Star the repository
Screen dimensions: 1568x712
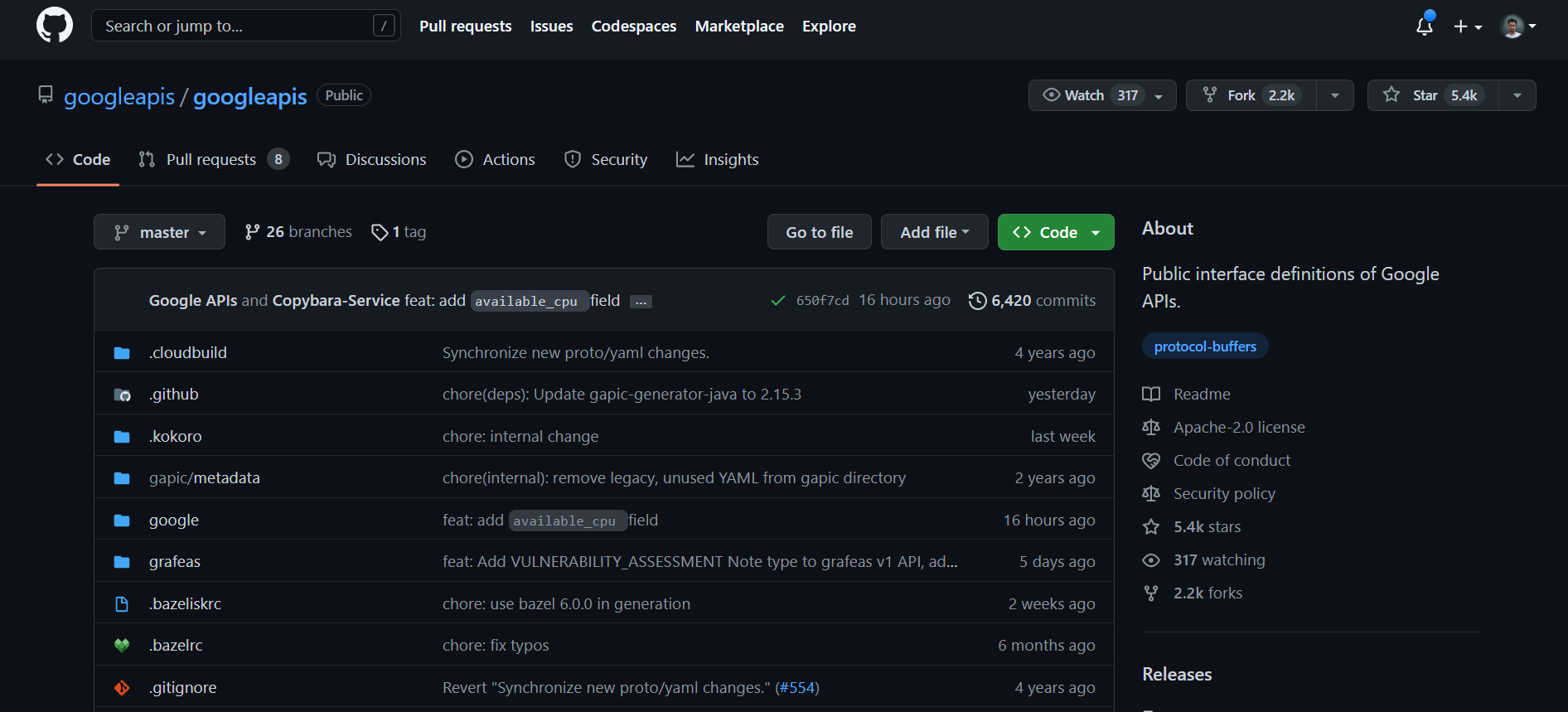(1433, 95)
